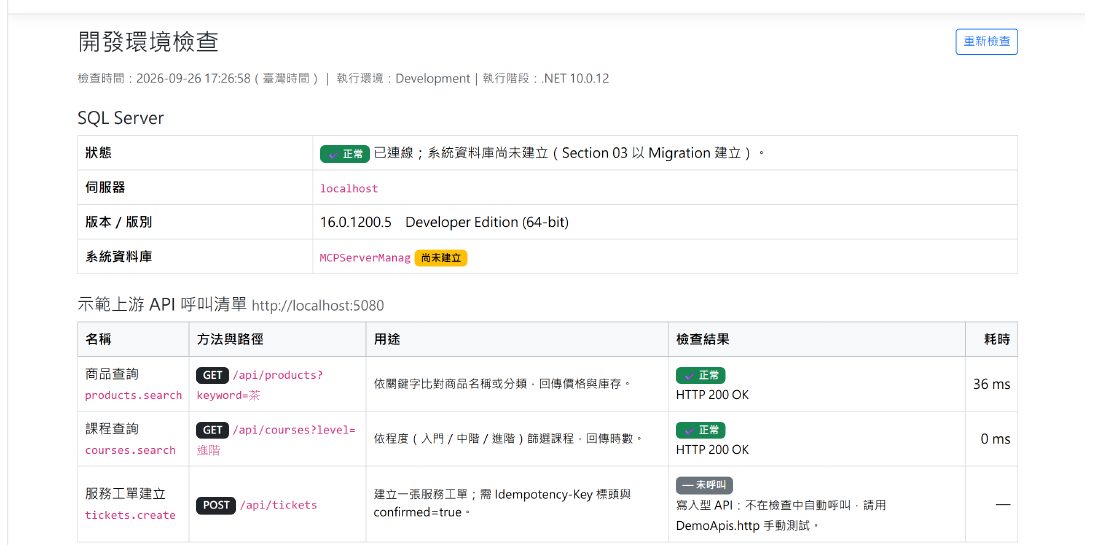Click the 依程度篩選課程 description
The image size is (1093, 545).
point(507,438)
